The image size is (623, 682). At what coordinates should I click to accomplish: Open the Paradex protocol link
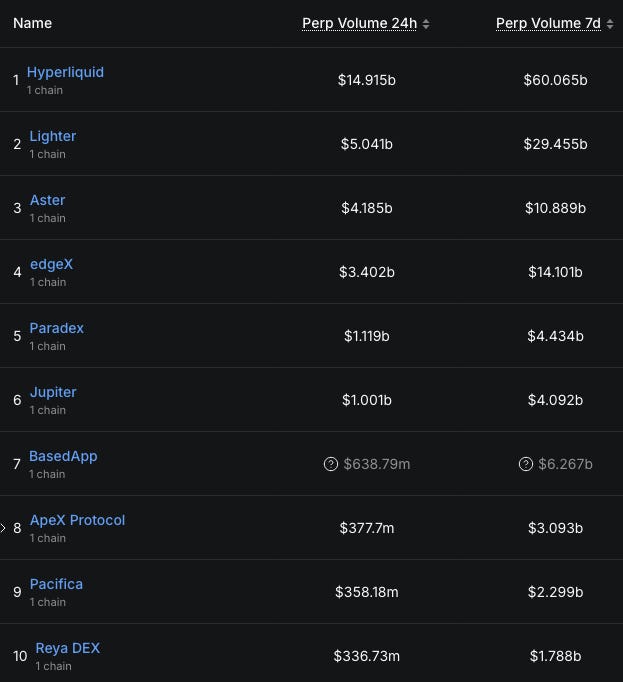point(57,328)
